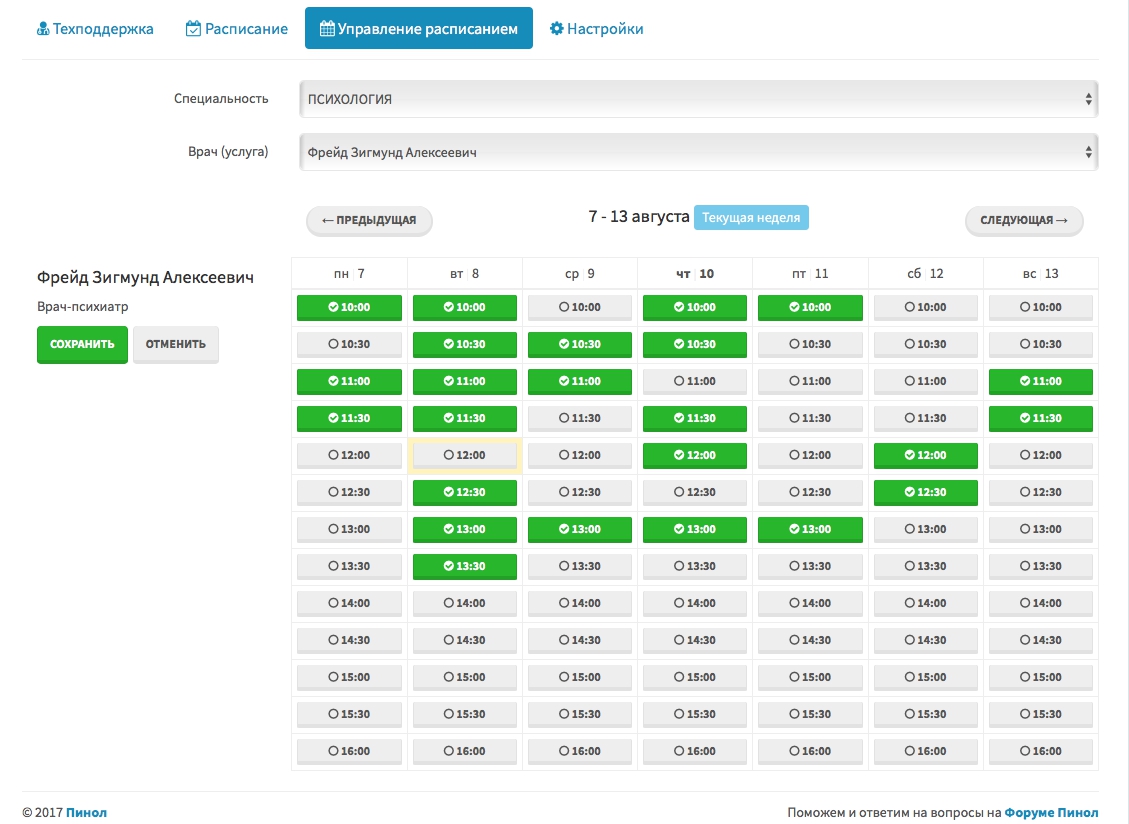Image resolution: width=1129 pixels, height=824 pixels.
Task: Open the Специальность dropdown
Action: tap(698, 100)
